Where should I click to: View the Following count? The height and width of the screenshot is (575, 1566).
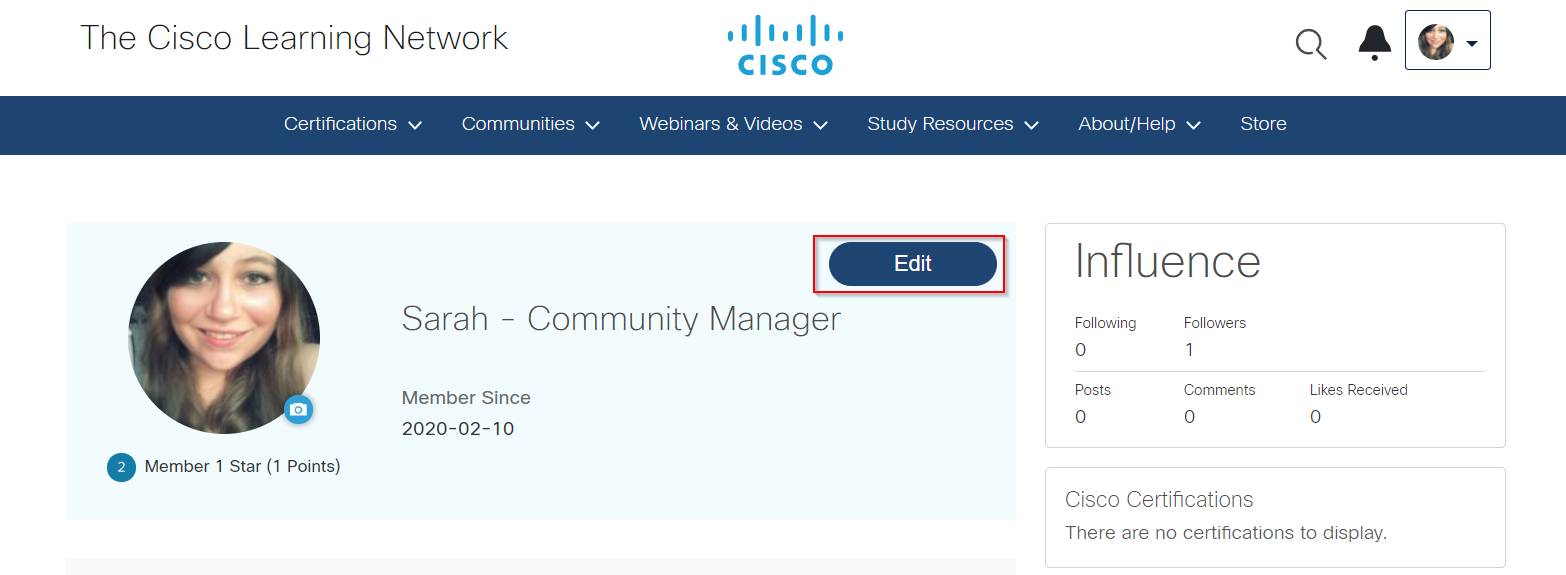tap(1080, 350)
